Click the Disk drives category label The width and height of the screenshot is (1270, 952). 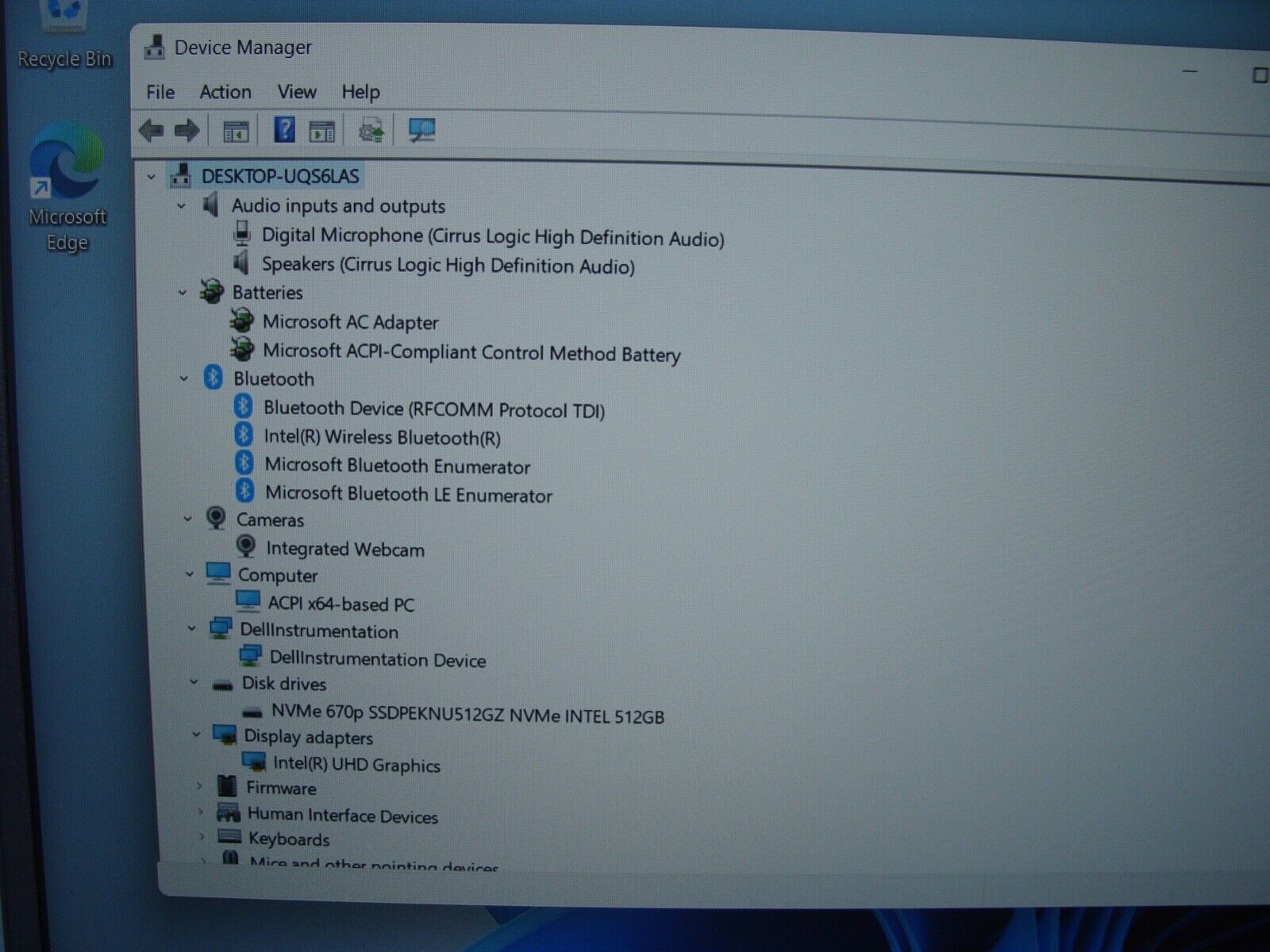(x=284, y=684)
